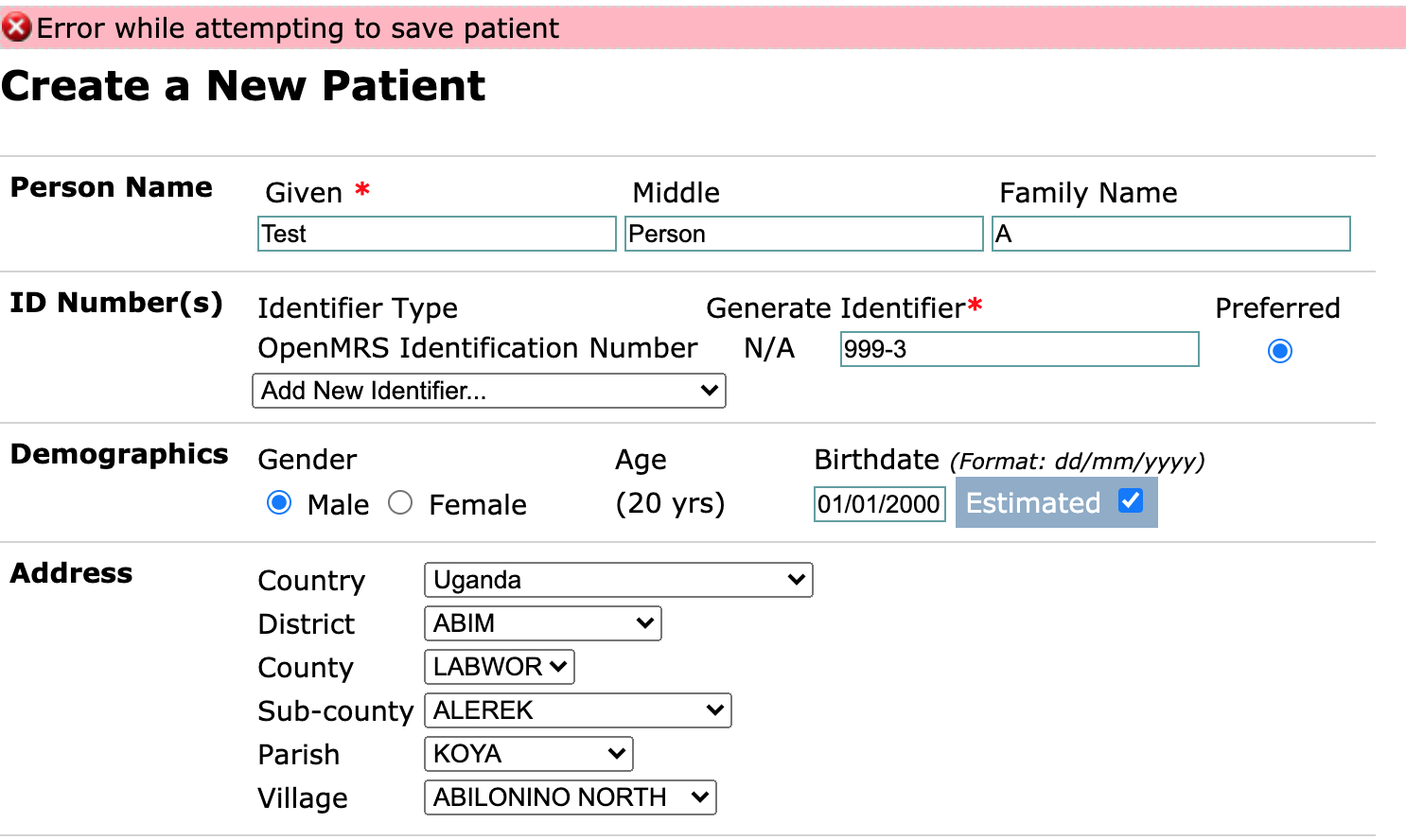Select the Female gender radio button
Screen dimensions: 1406x840
(400, 502)
